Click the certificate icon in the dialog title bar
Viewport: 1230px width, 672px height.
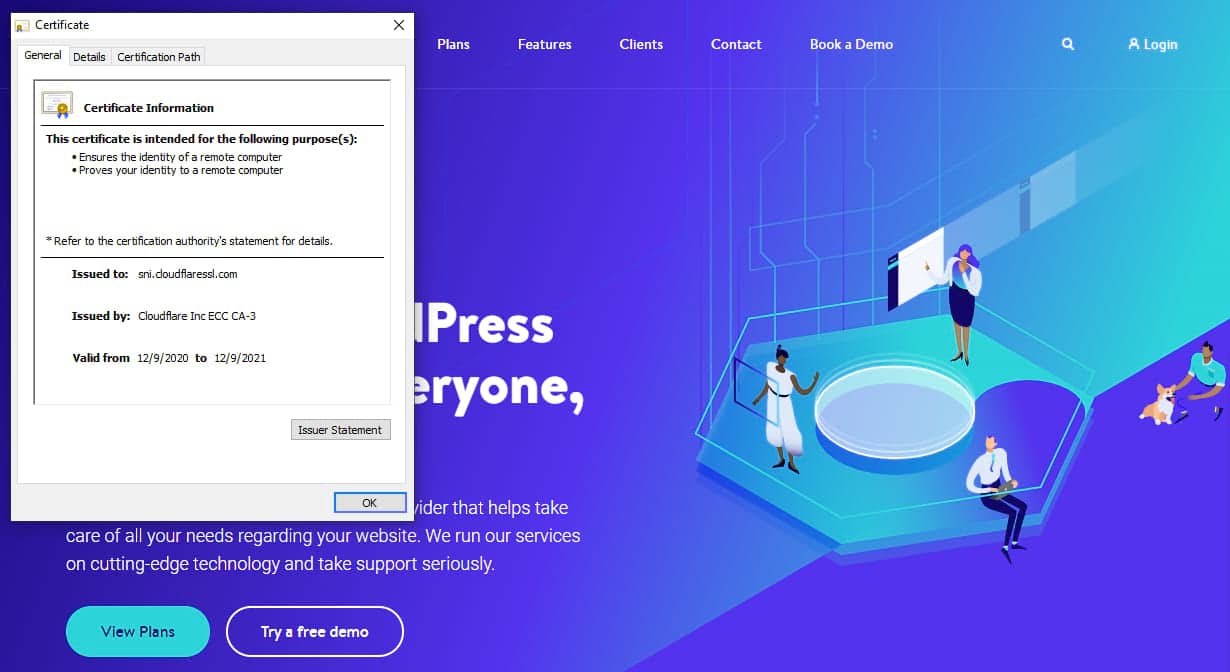click(22, 24)
